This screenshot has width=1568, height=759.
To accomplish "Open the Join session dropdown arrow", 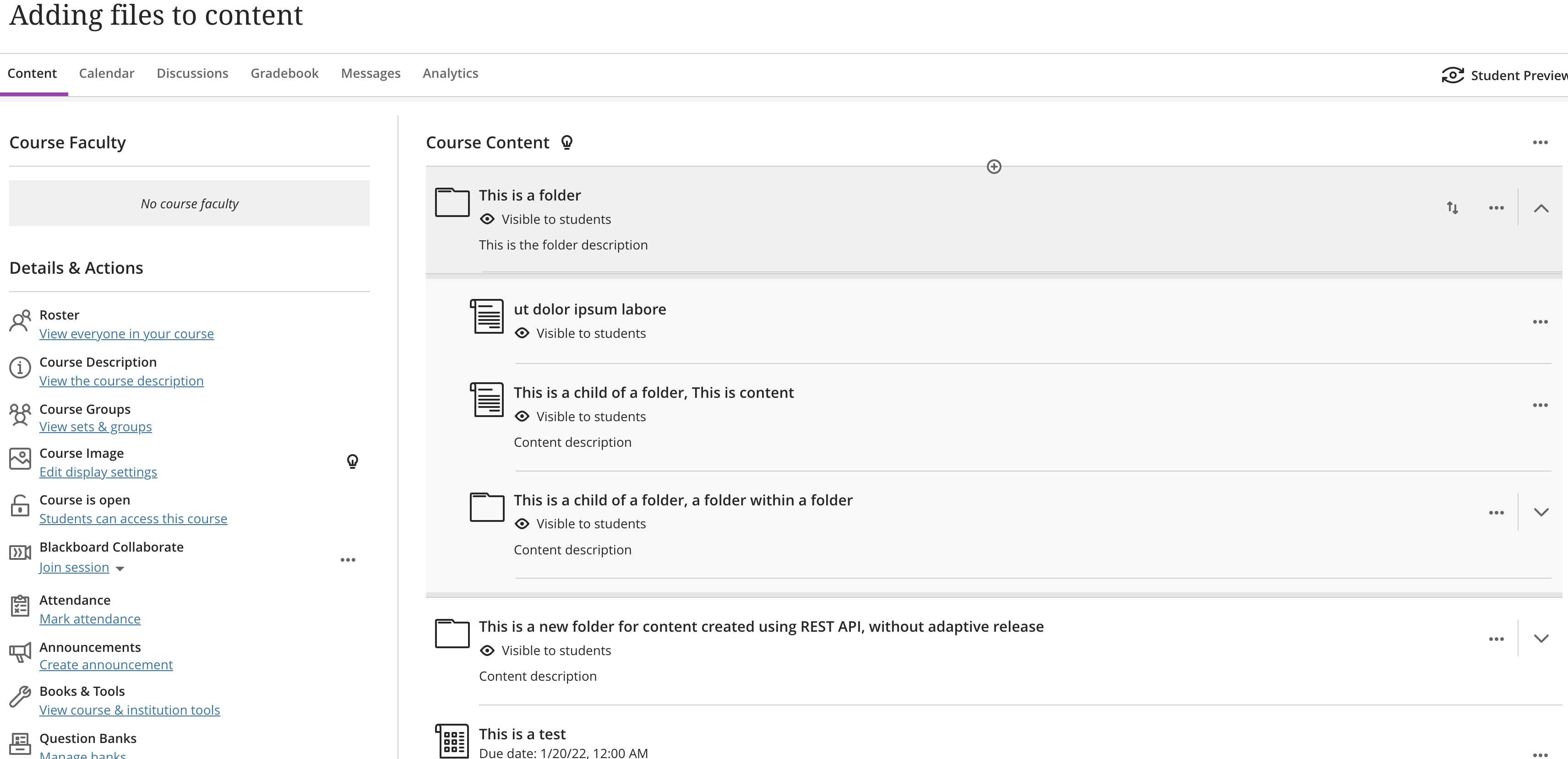I will click(120, 569).
